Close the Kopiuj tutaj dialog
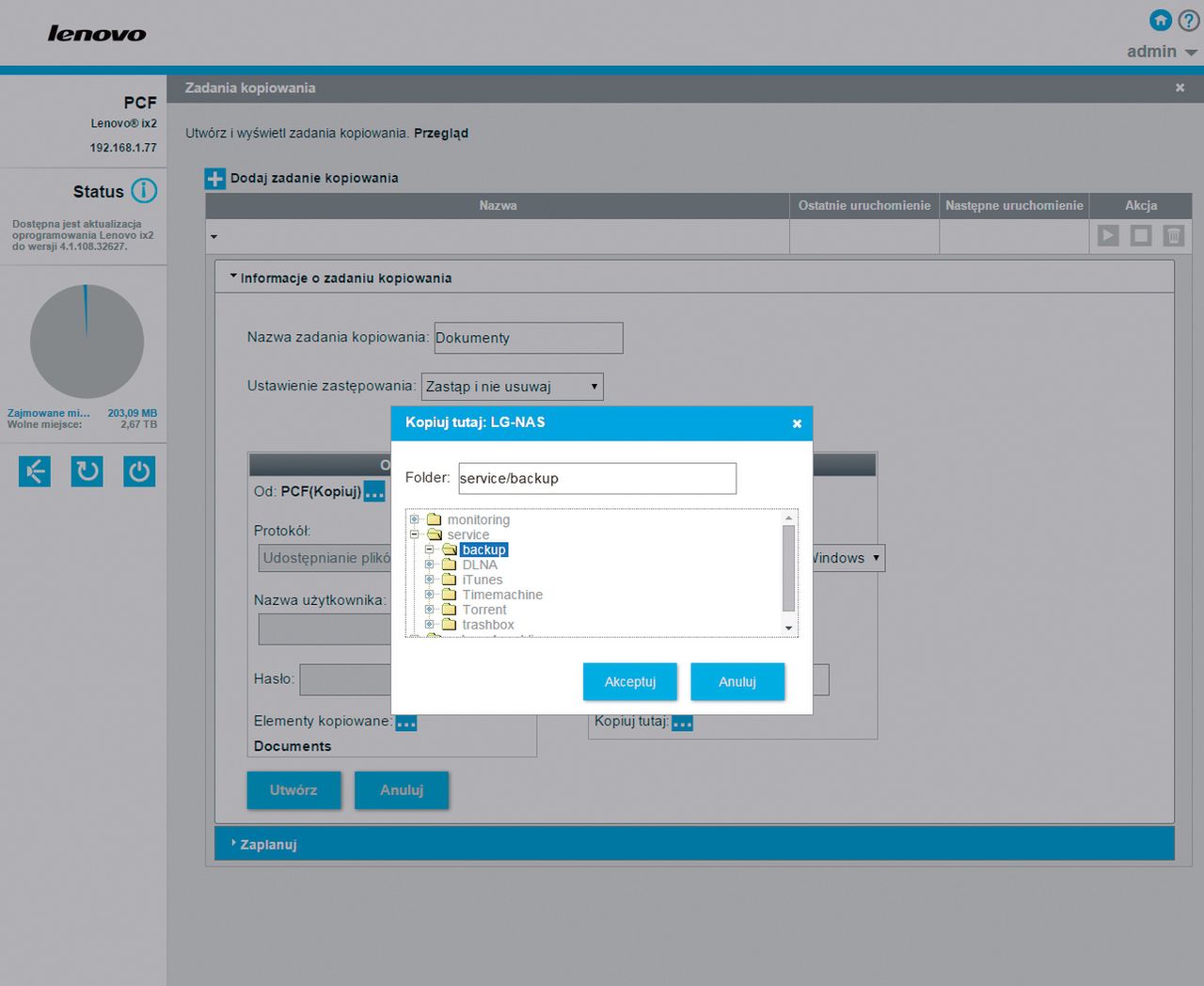This screenshot has height=986, width=1204. point(797,423)
